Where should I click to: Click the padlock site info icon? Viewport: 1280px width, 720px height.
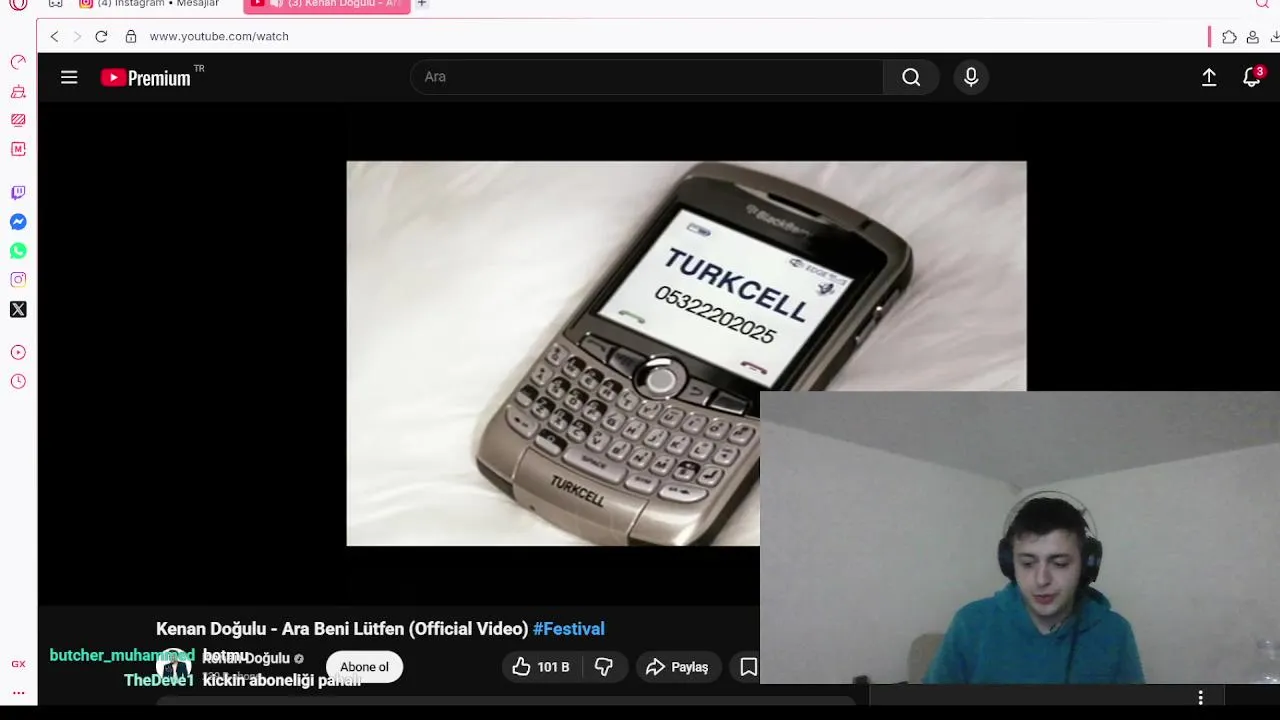tap(131, 36)
